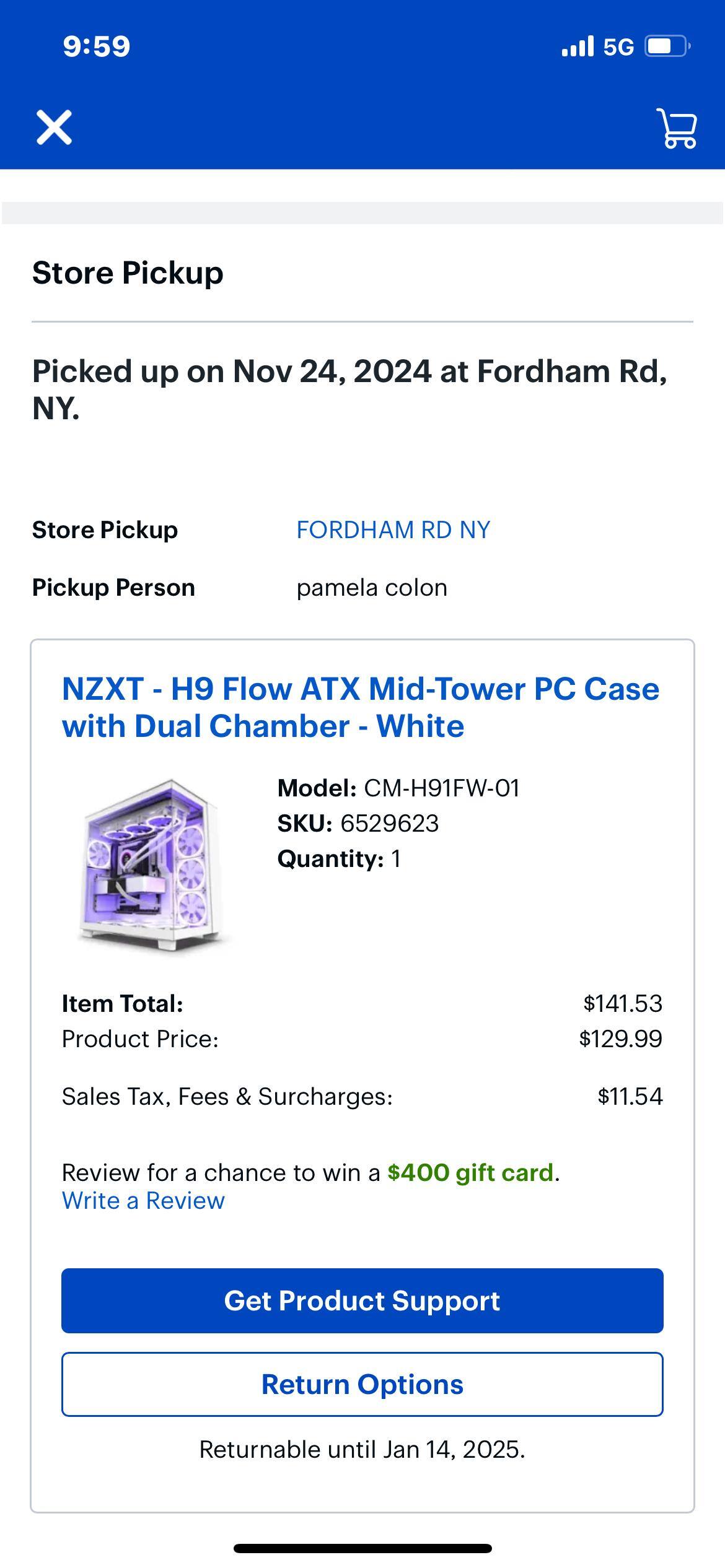The height and width of the screenshot is (1568, 725).
Task: Tap the 5G network indicator
Action: point(618,47)
